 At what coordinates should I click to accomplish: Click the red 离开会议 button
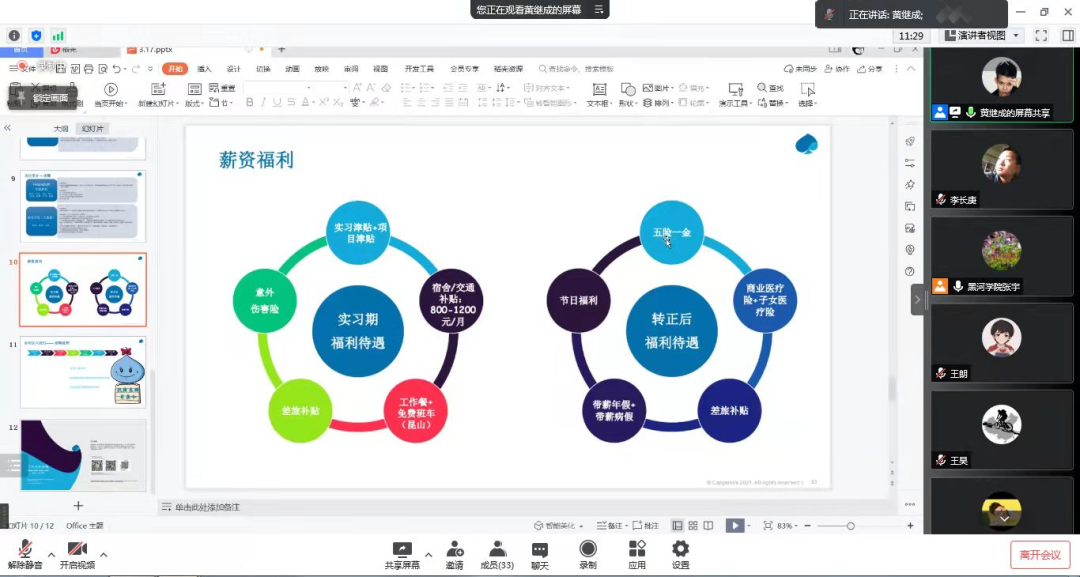point(1040,555)
